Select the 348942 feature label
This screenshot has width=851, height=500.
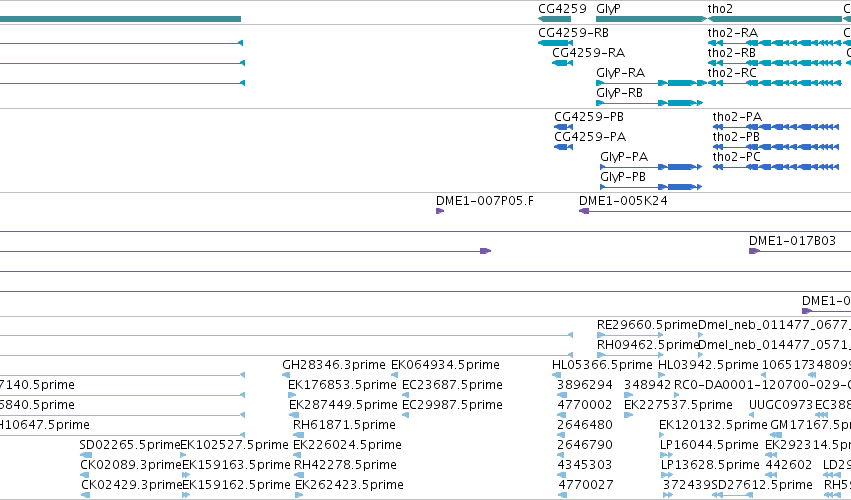click(x=647, y=385)
